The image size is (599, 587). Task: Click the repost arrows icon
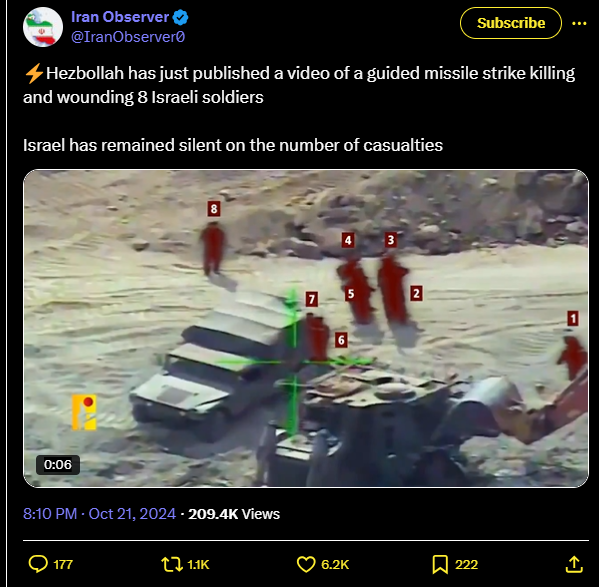[x=172, y=564]
